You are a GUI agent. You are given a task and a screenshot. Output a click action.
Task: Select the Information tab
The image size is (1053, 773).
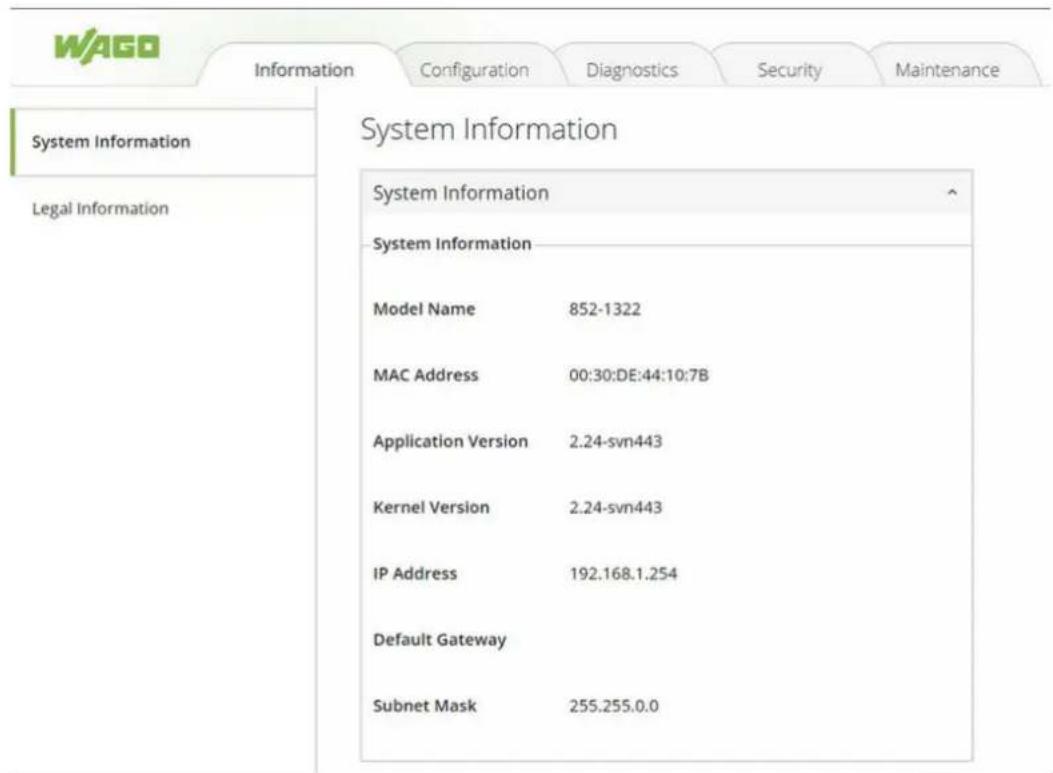click(x=304, y=70)
